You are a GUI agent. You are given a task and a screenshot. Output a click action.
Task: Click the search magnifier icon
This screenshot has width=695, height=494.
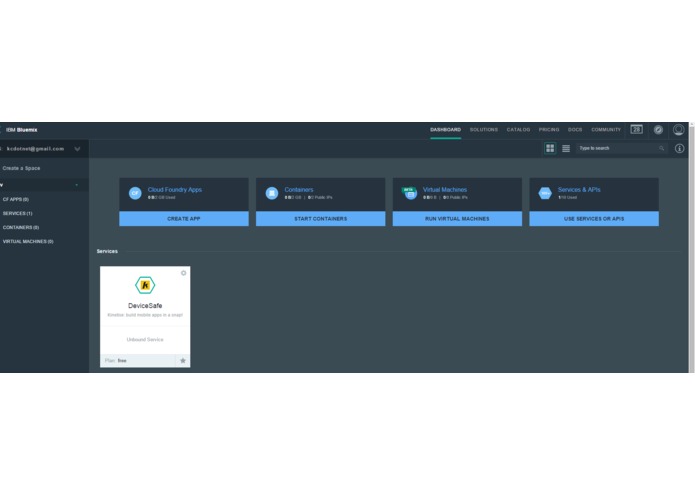tap(661, 148)
